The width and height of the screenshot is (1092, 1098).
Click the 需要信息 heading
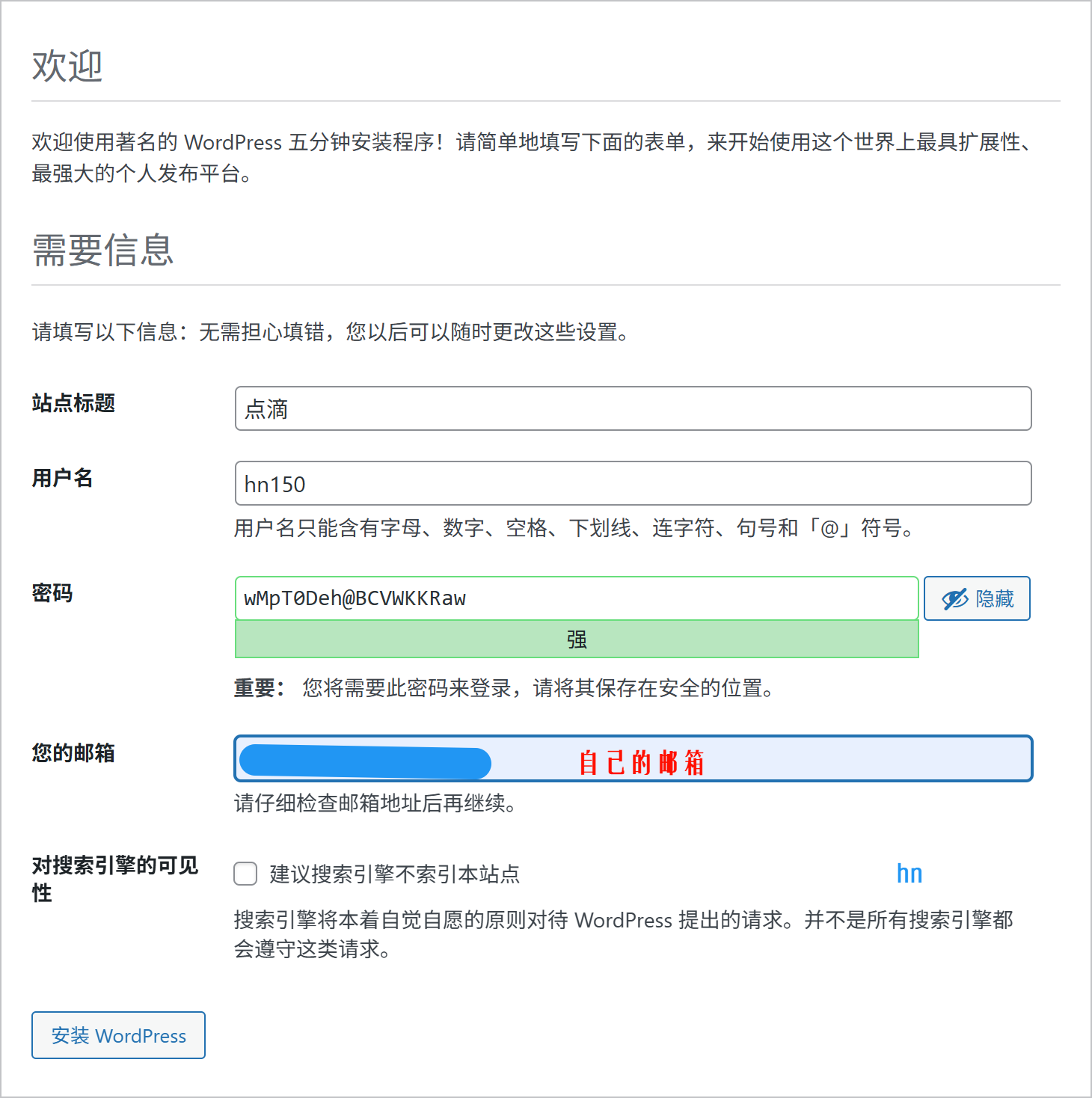click(x=103, y=250)
